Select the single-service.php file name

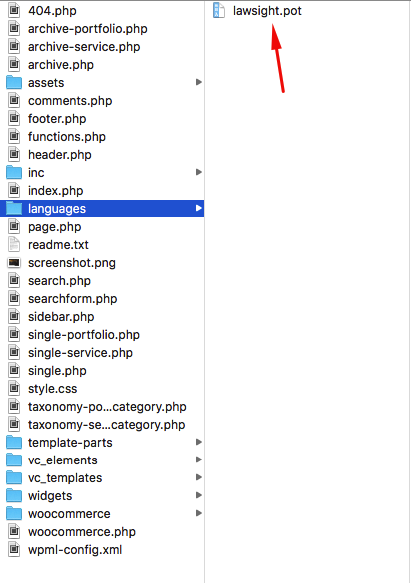[80, 352]
